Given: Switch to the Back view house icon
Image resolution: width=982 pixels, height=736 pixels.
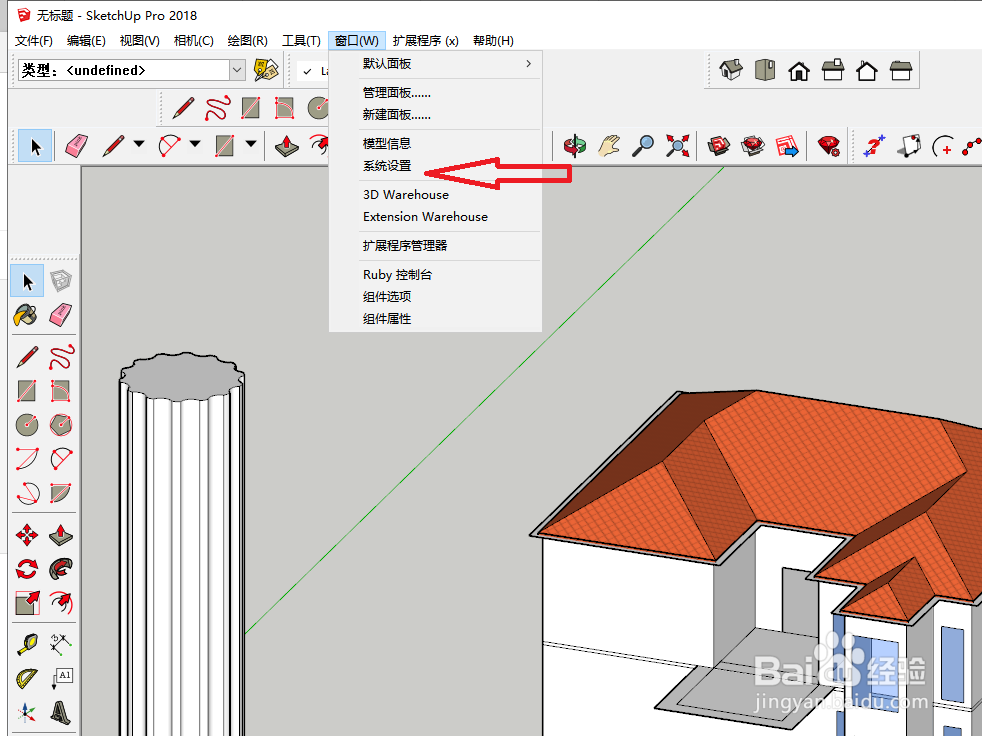Looking at the screenshot, I should point(867,71).
